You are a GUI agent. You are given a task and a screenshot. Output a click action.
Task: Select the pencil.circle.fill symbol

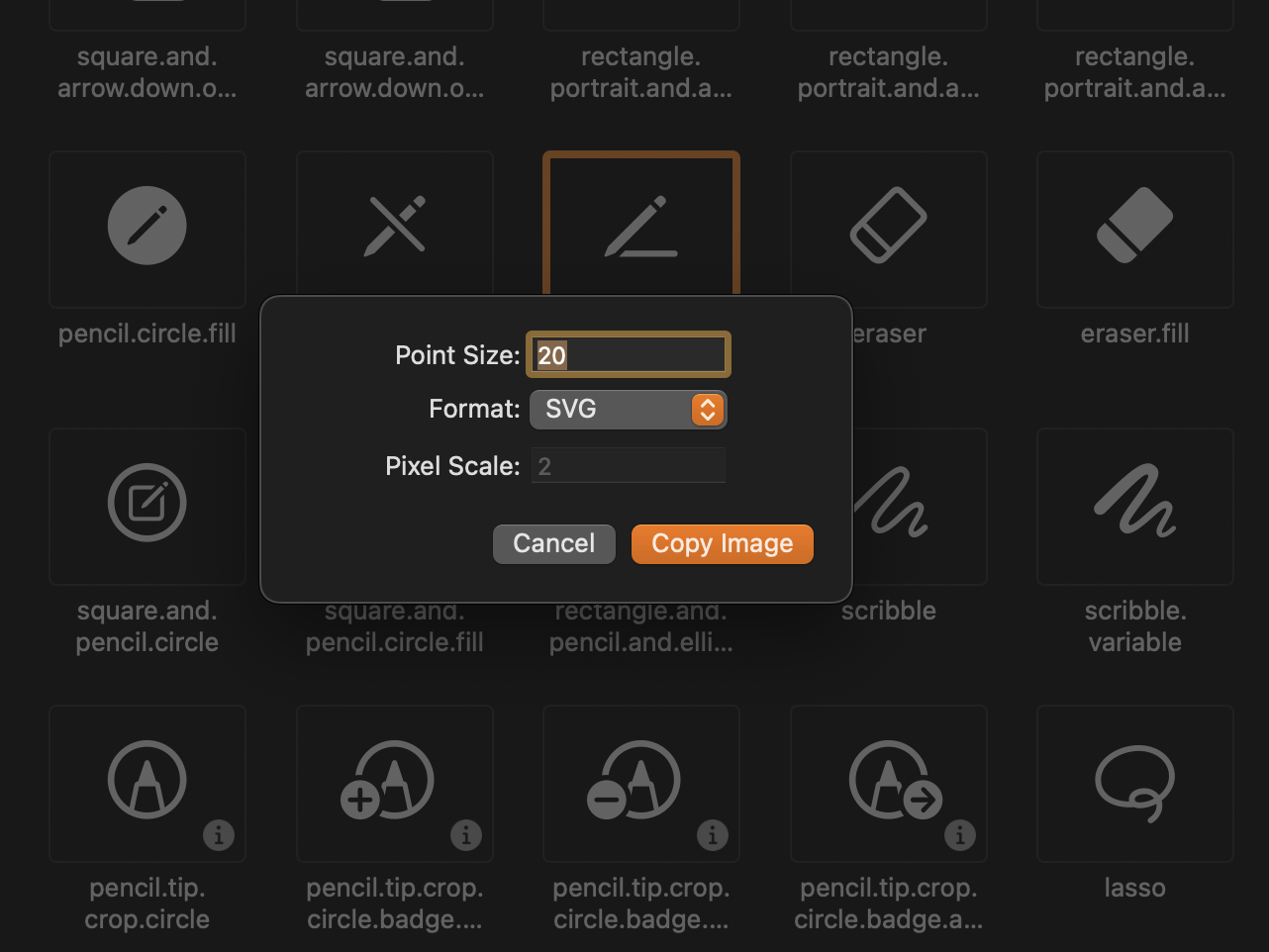(146, 226)
